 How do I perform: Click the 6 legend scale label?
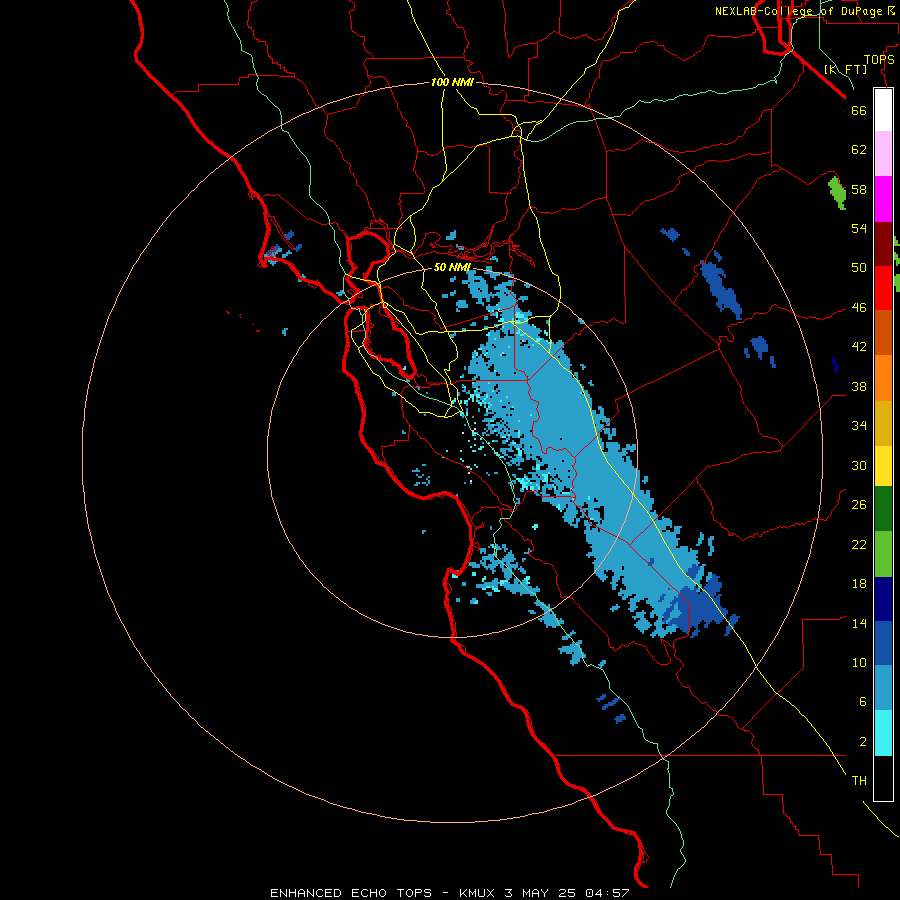[x=862, y=702]
